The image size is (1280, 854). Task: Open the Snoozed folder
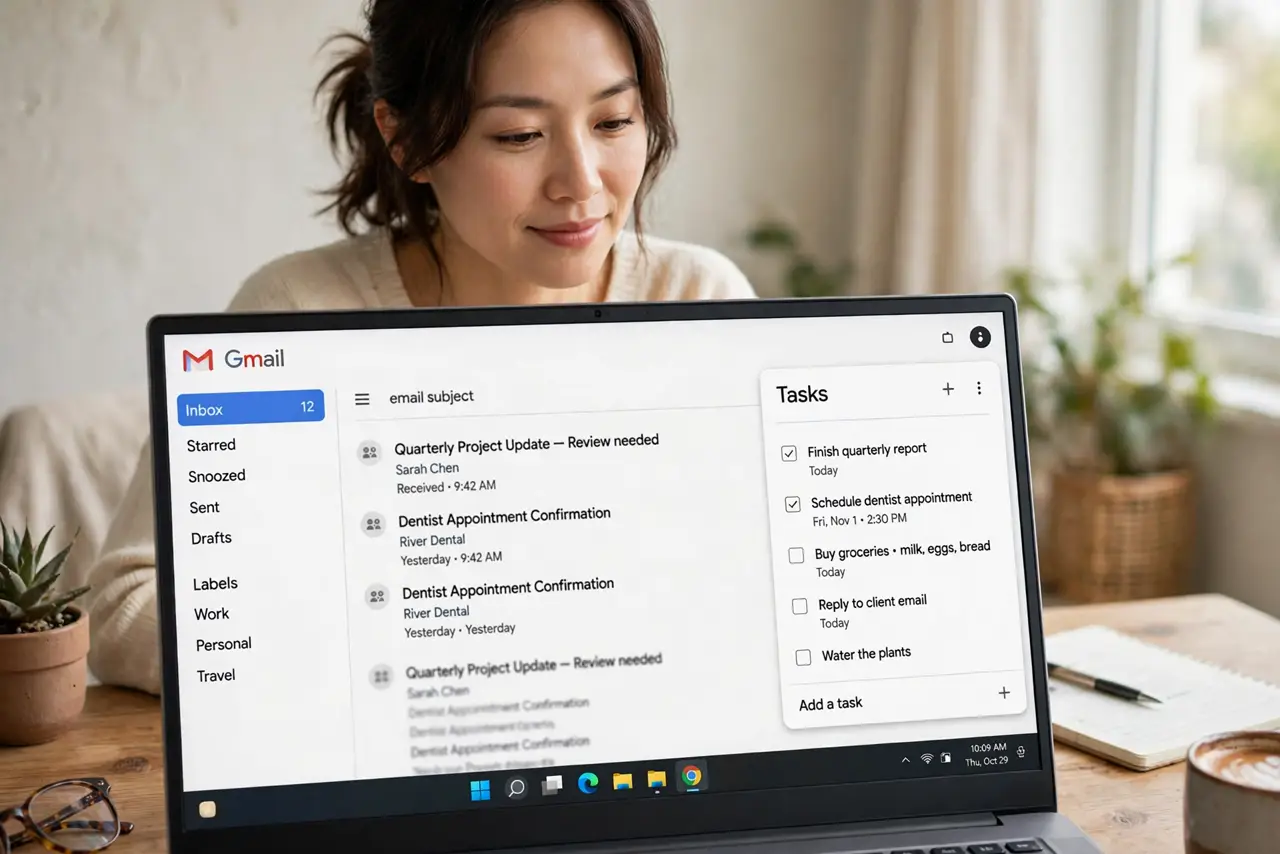click(x=217, y=476)
